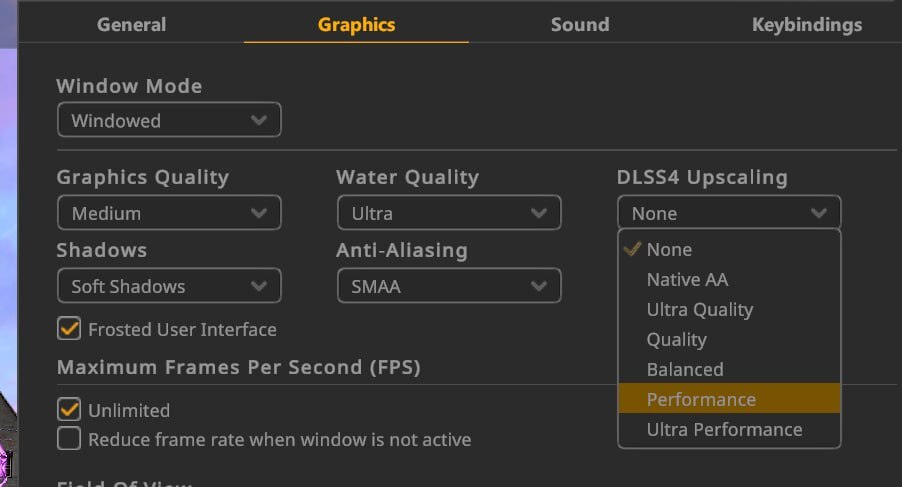Open the Sound tab
Screen dimensions: 902x487
click(580, 25)
